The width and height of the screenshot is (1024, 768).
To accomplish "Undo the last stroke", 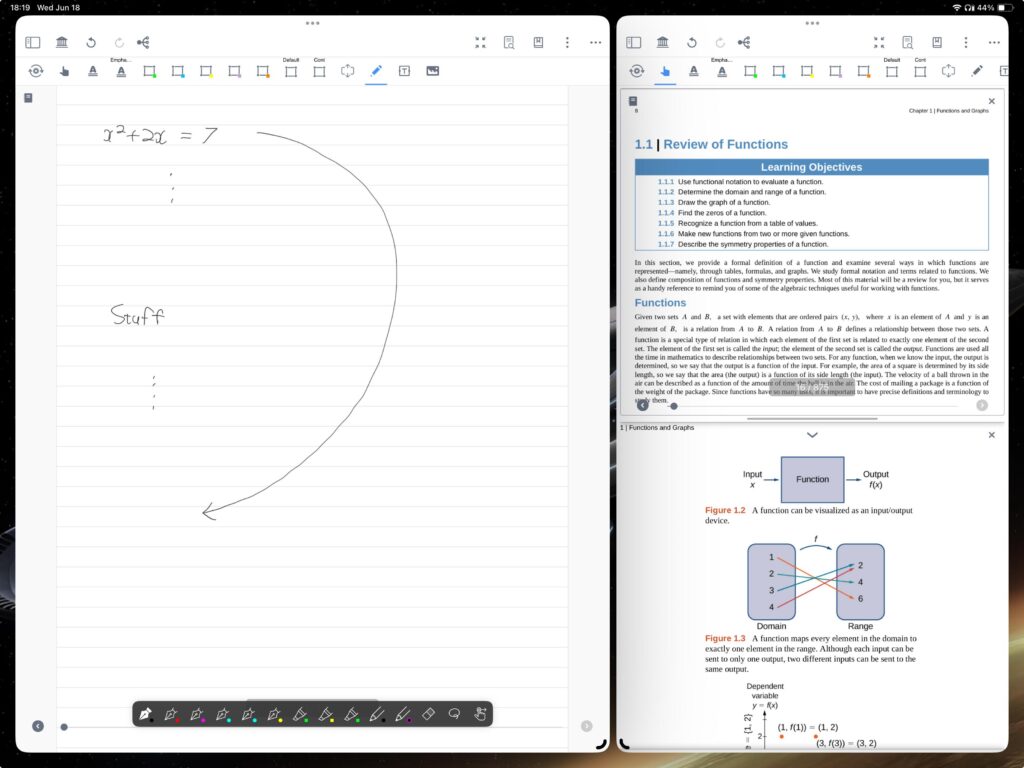I will (90, 42).
